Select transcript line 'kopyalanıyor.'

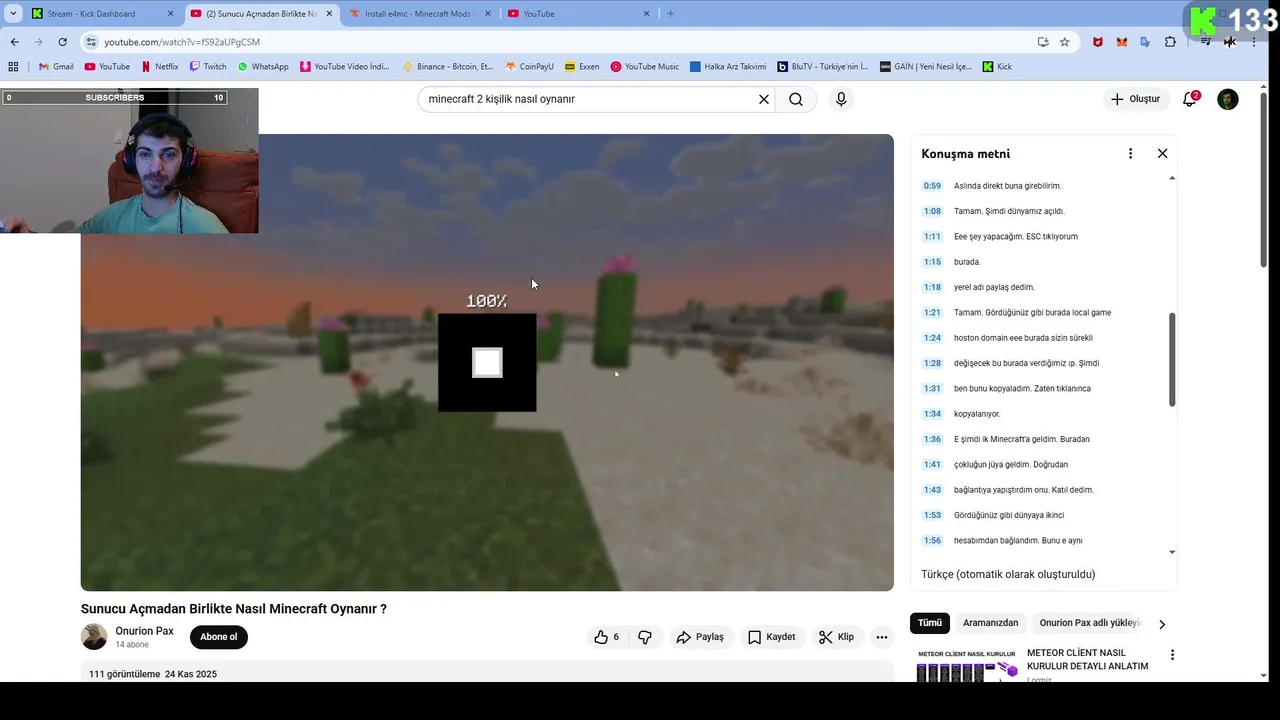click(x=977, y=414)
